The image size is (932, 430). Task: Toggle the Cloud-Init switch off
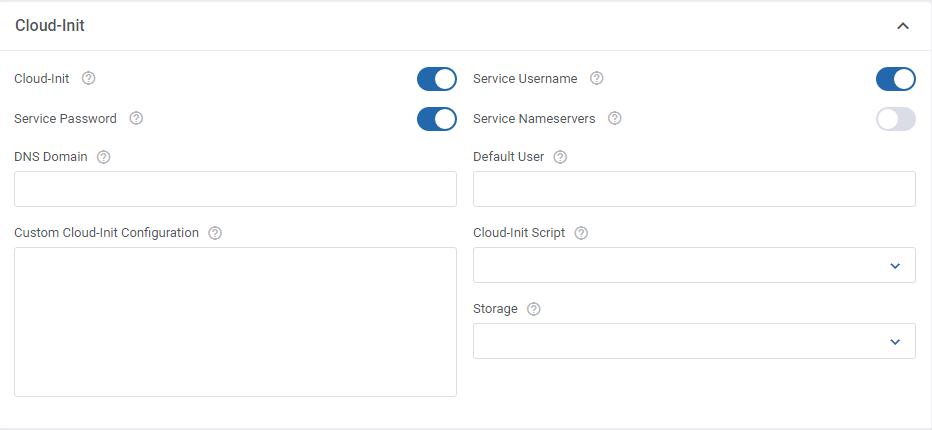point(437,79)
